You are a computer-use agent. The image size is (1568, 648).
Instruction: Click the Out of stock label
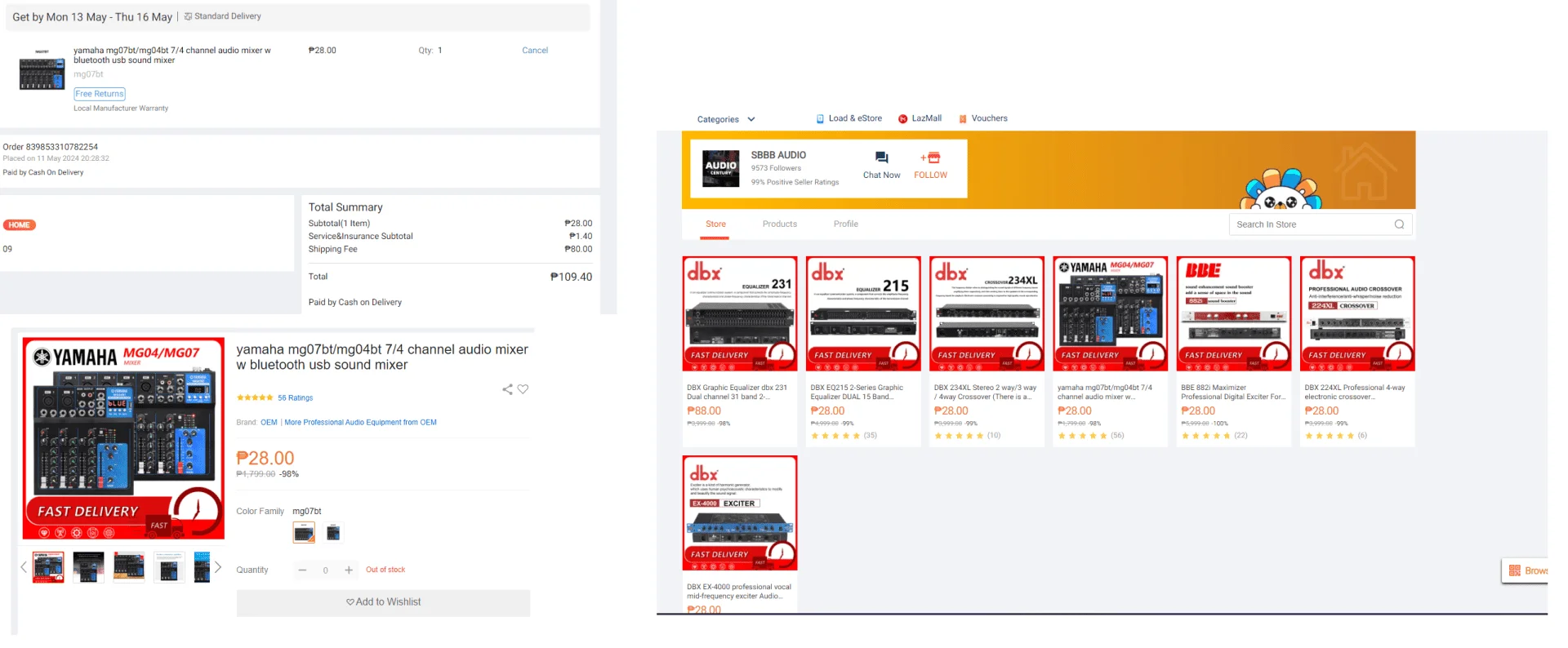[385, 570]
